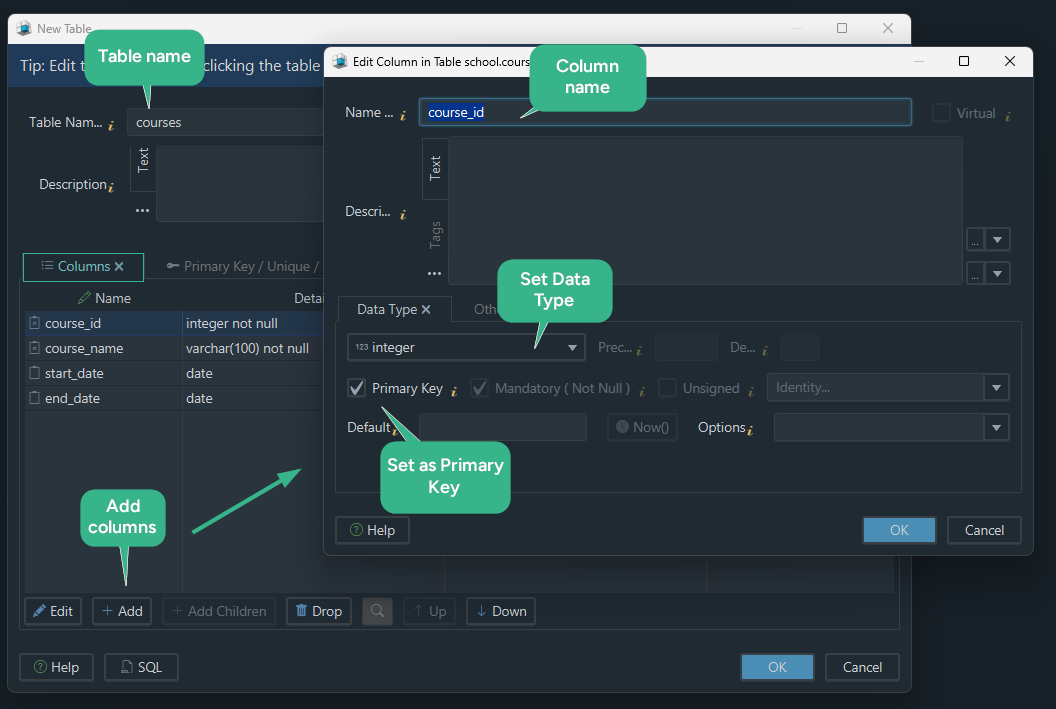The height and width of the screenshot is (709, 1056).
Task: Toggle the Primary Key checkbox
Action: click(x=356, y=388)
